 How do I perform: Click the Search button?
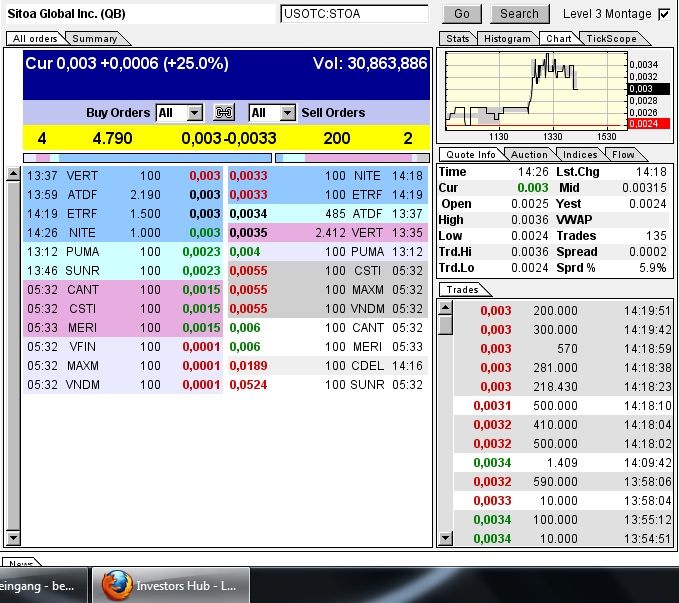tap(519, 14)
